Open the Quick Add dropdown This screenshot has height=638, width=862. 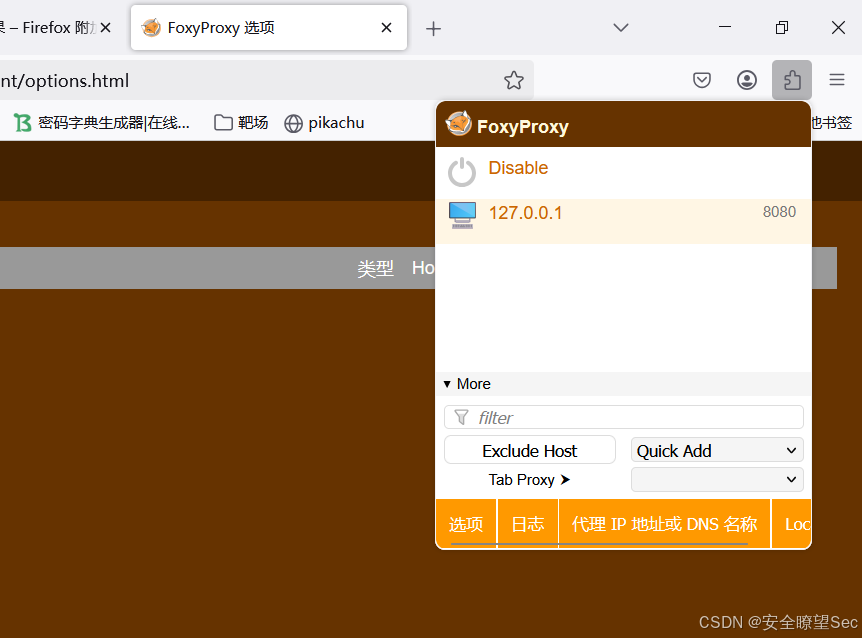717,450
